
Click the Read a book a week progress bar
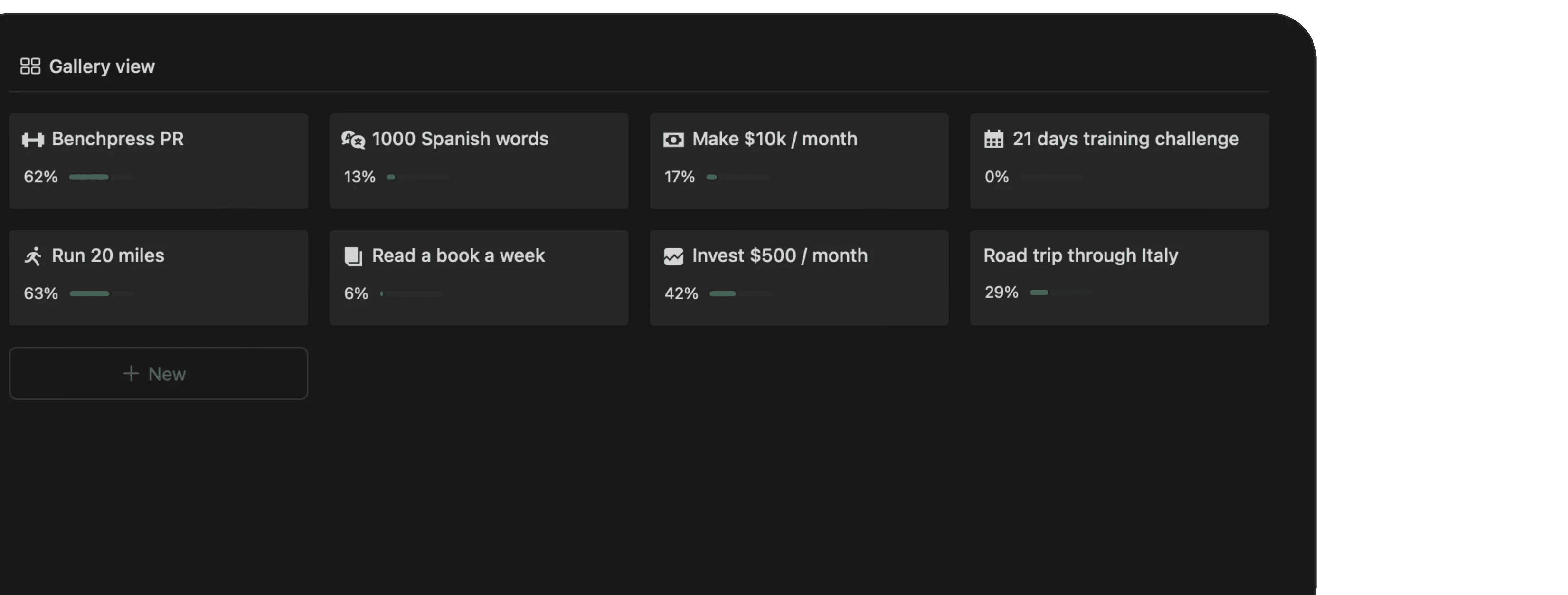coord(412,294)
